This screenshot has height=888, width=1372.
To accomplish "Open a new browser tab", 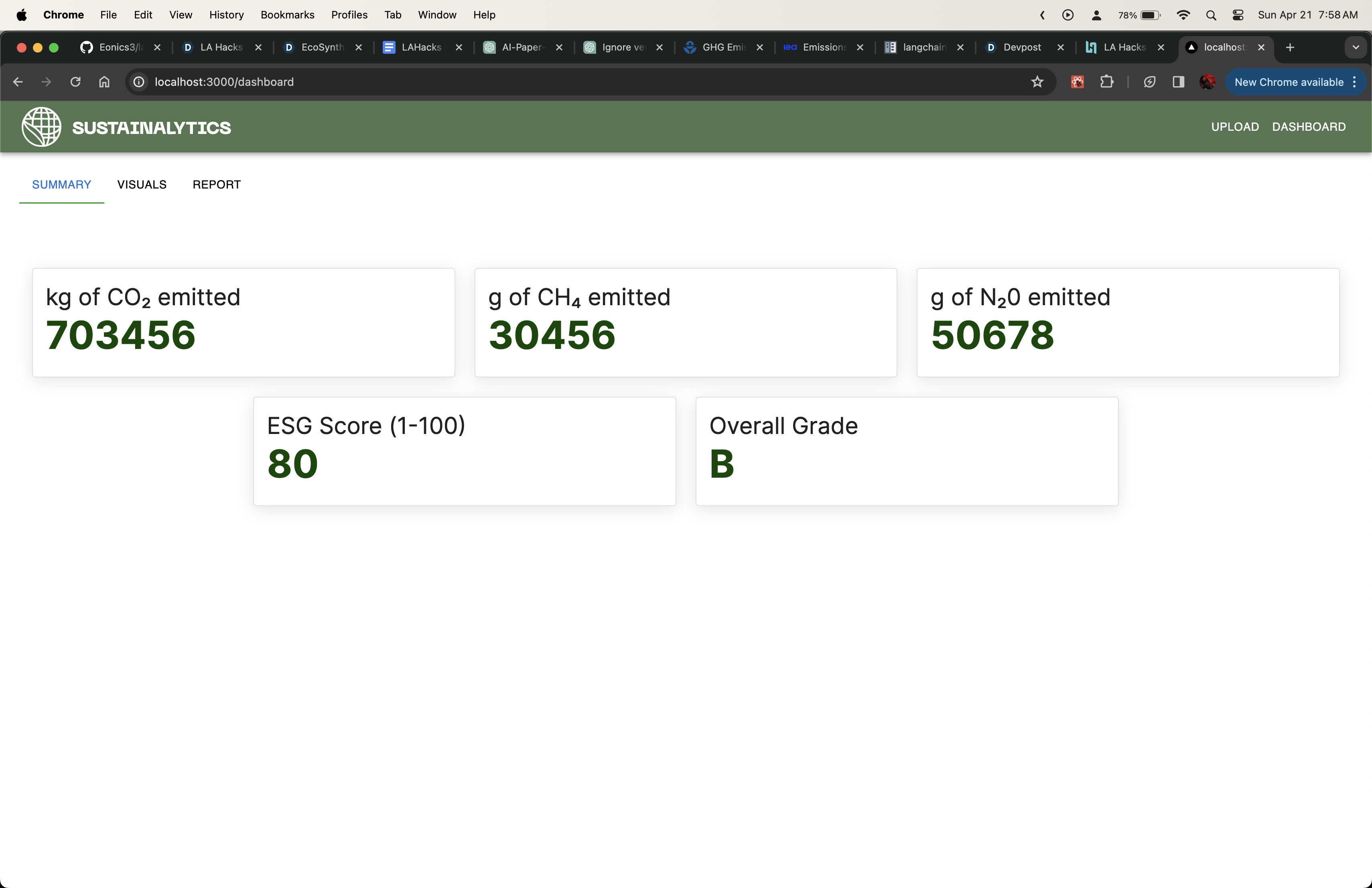I will click(x=1290, y=47).
